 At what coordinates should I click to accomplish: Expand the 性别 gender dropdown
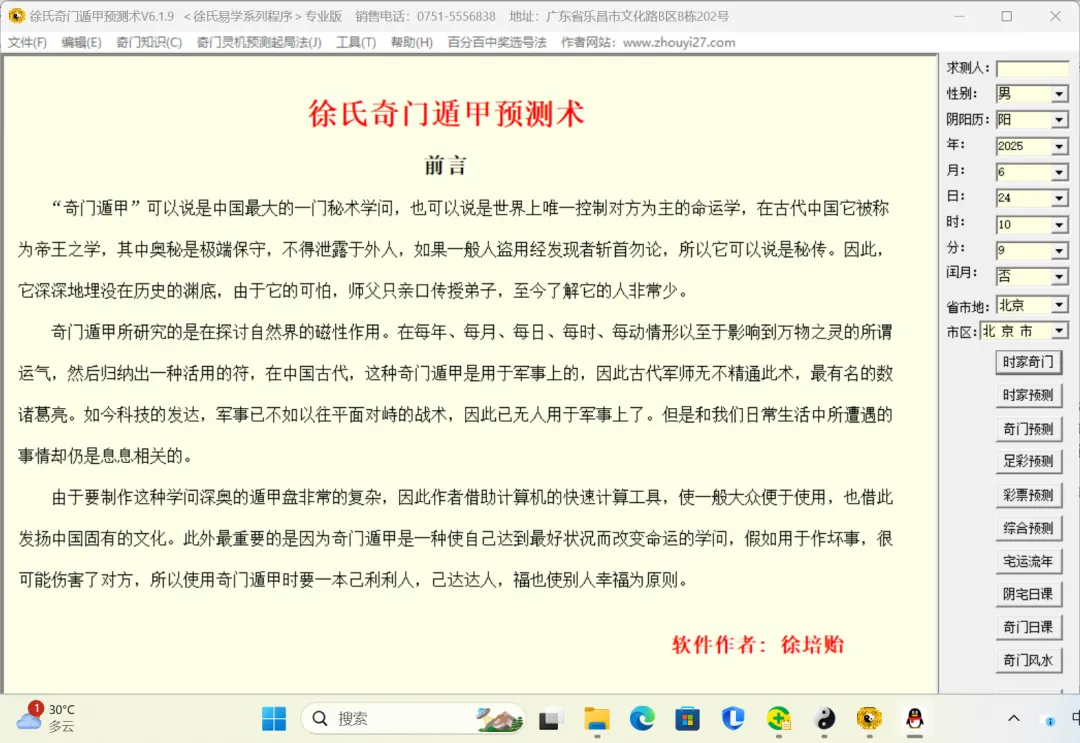coord(1059,94)
